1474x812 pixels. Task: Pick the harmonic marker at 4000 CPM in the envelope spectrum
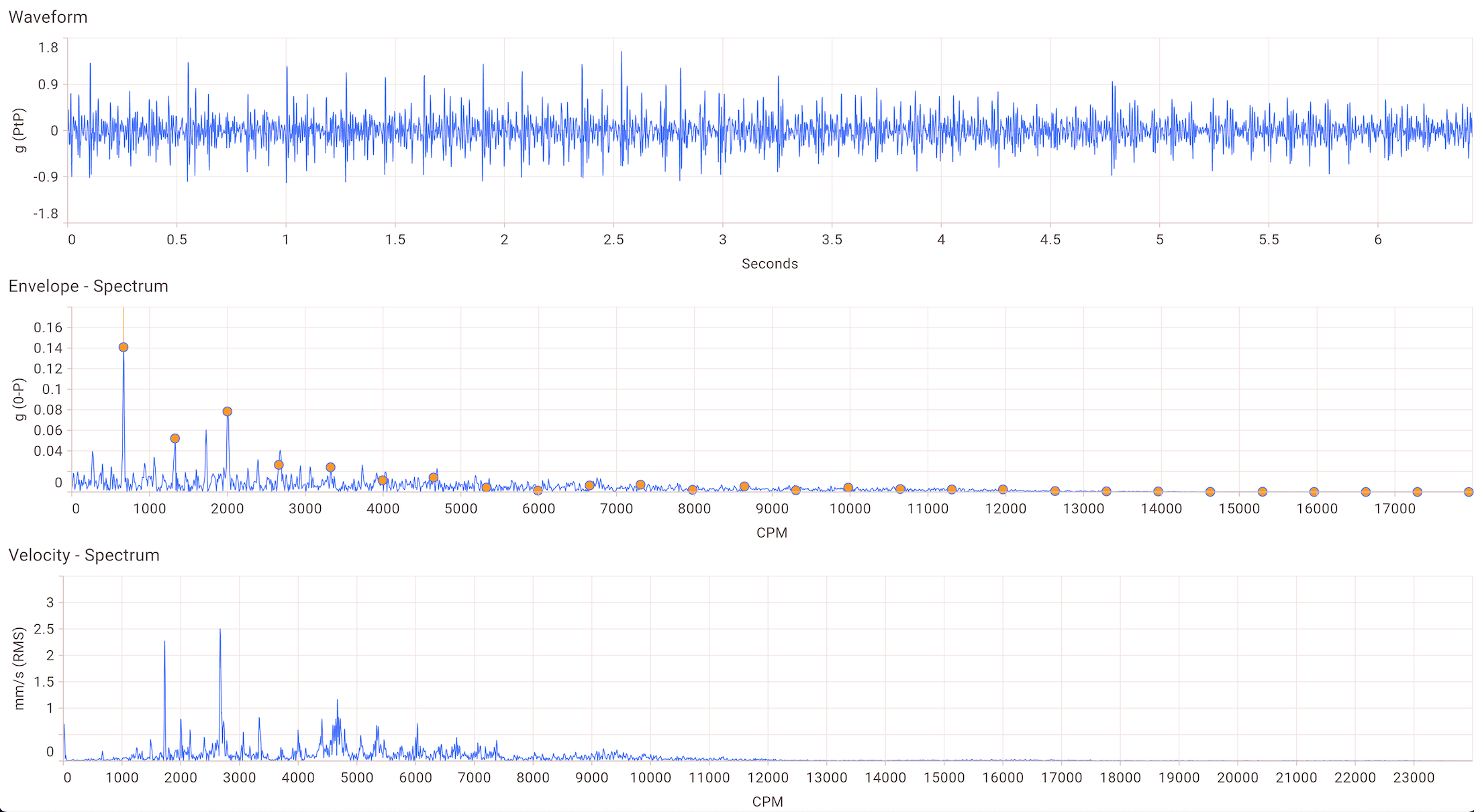pos(383,480)
